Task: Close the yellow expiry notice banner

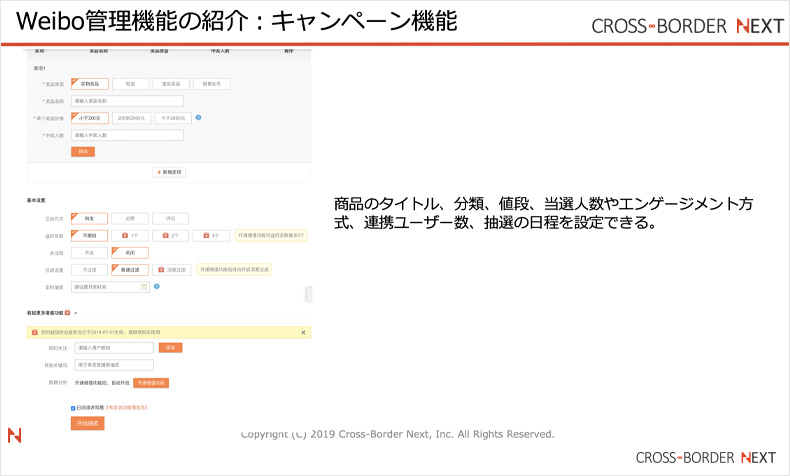Action: point(303,332)
